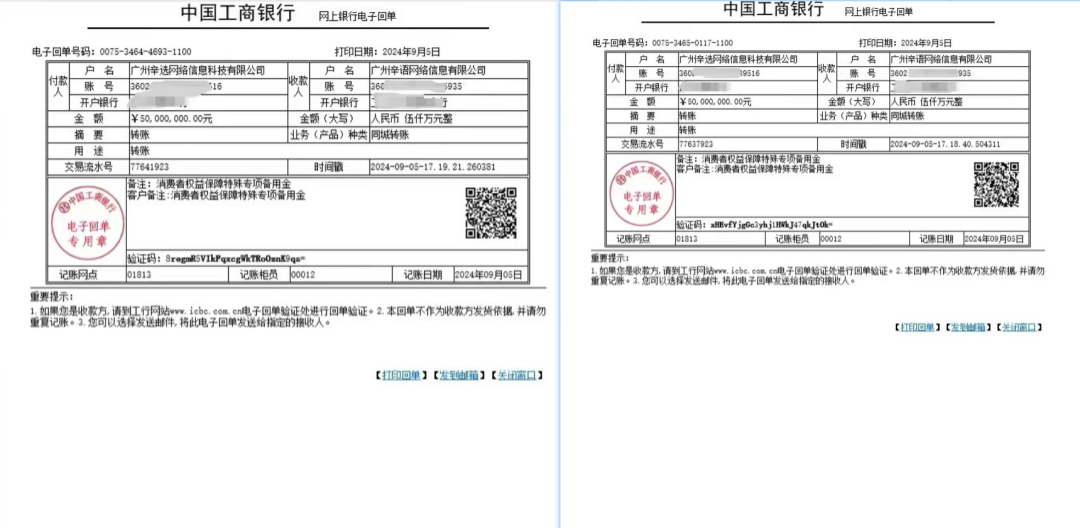Click 打印回单 link under right receipt
This screenshot has height=528, width=1080.
tap(917, 328)
